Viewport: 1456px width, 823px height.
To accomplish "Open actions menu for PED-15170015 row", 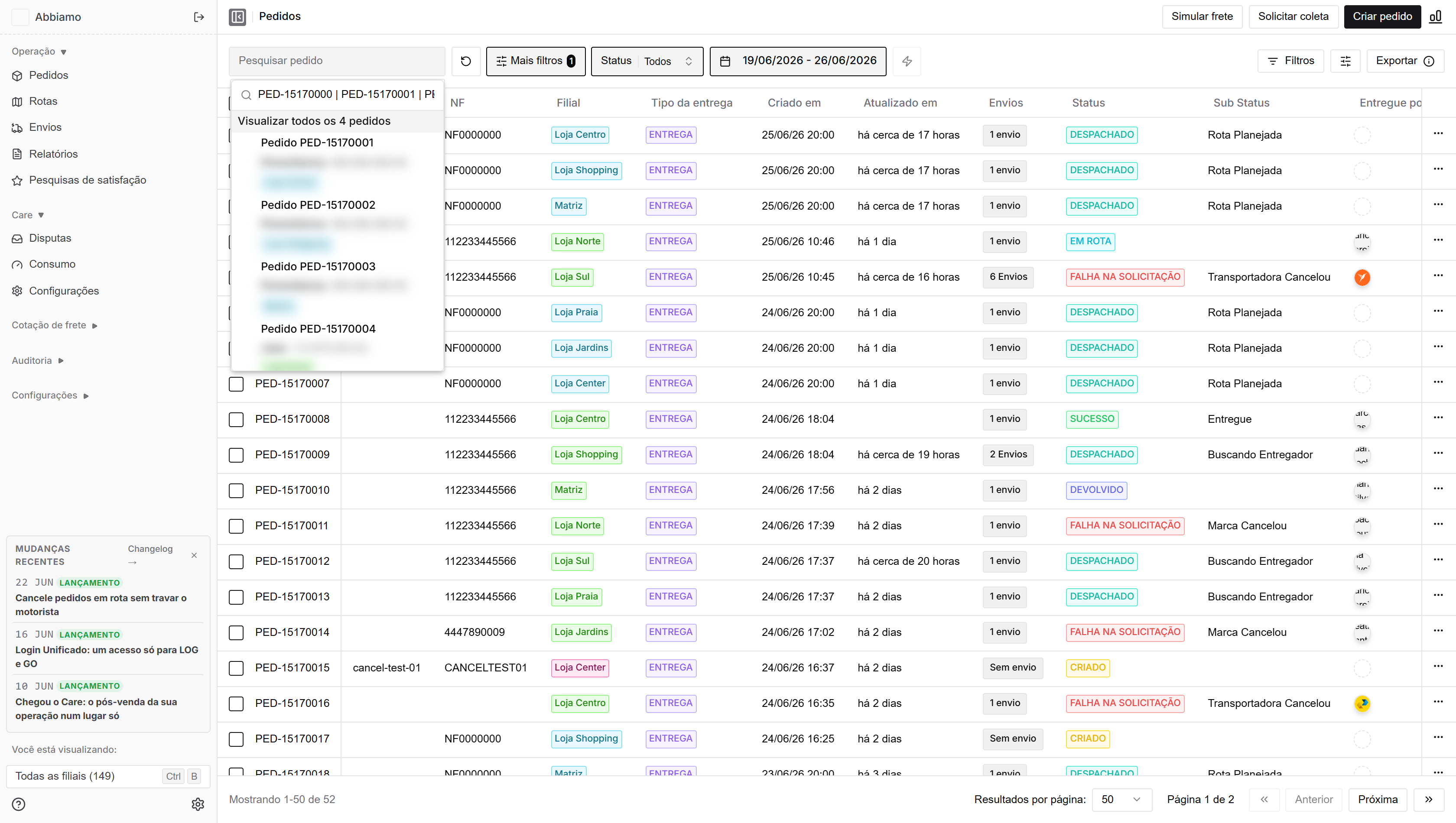I will point(1438,667).
